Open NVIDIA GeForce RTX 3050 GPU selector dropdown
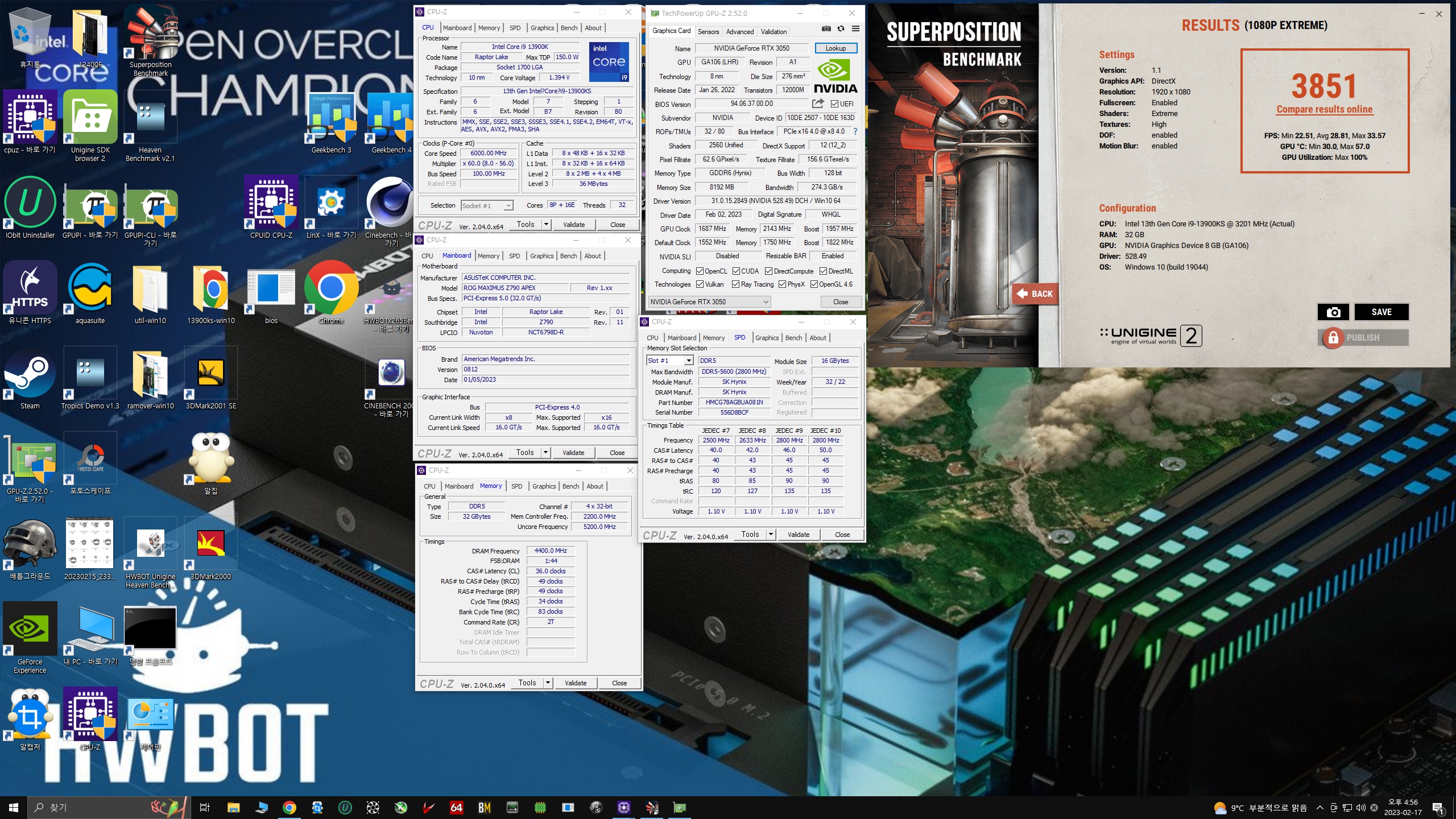The height and width of the screenshot is (819, 1456). tap(709, 301)
